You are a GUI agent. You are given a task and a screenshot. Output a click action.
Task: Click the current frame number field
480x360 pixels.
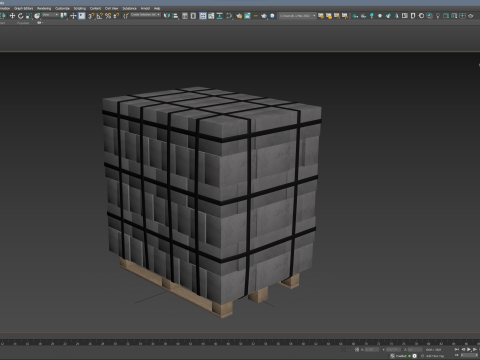tap(469, 355)
